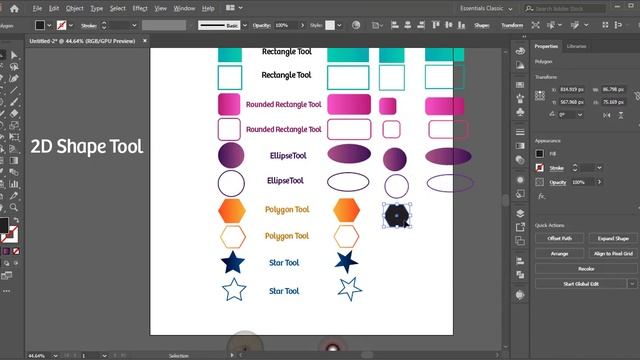
Task: Click the Search Adobe Stock field
Action: click(x=565, y=9)
